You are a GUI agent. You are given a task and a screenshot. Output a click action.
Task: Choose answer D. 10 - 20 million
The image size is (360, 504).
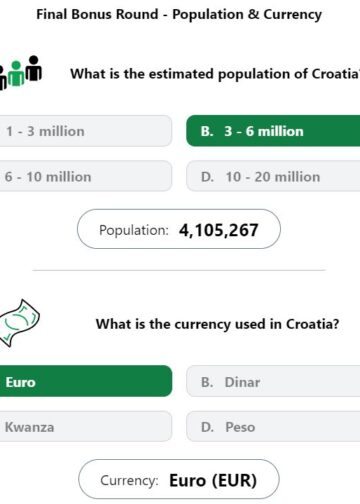(273, 176)
